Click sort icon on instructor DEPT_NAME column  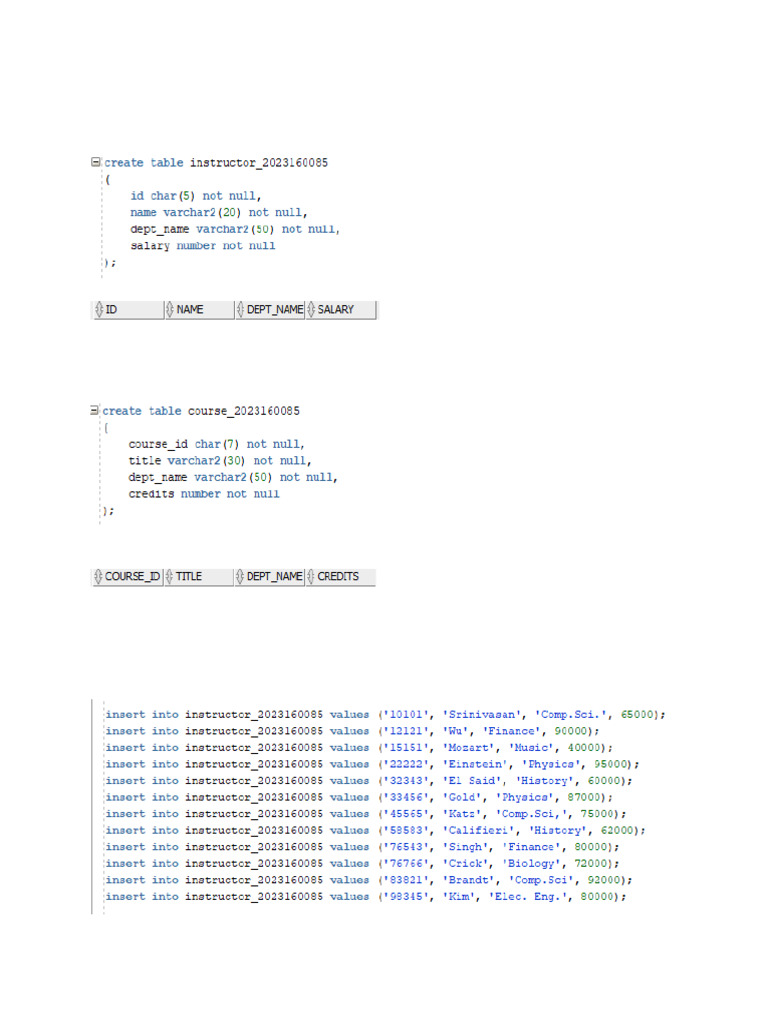click(240, 309)
